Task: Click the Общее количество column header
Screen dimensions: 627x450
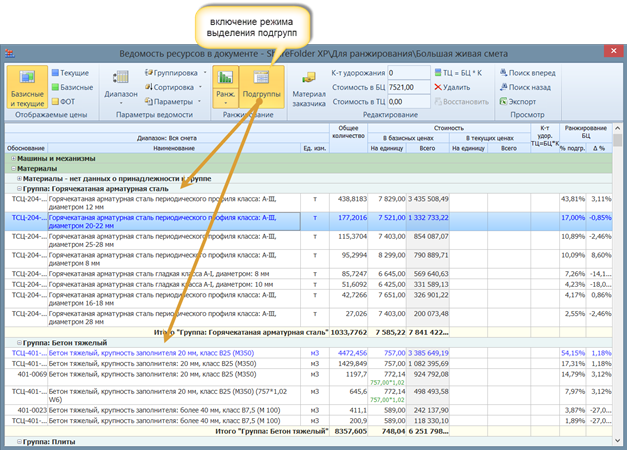Action: pyautogui.click(x=348, y=137)
